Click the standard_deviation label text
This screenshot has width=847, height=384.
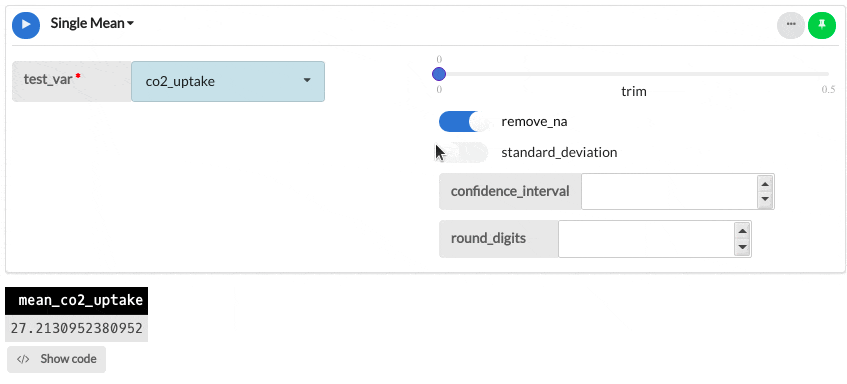559,152
